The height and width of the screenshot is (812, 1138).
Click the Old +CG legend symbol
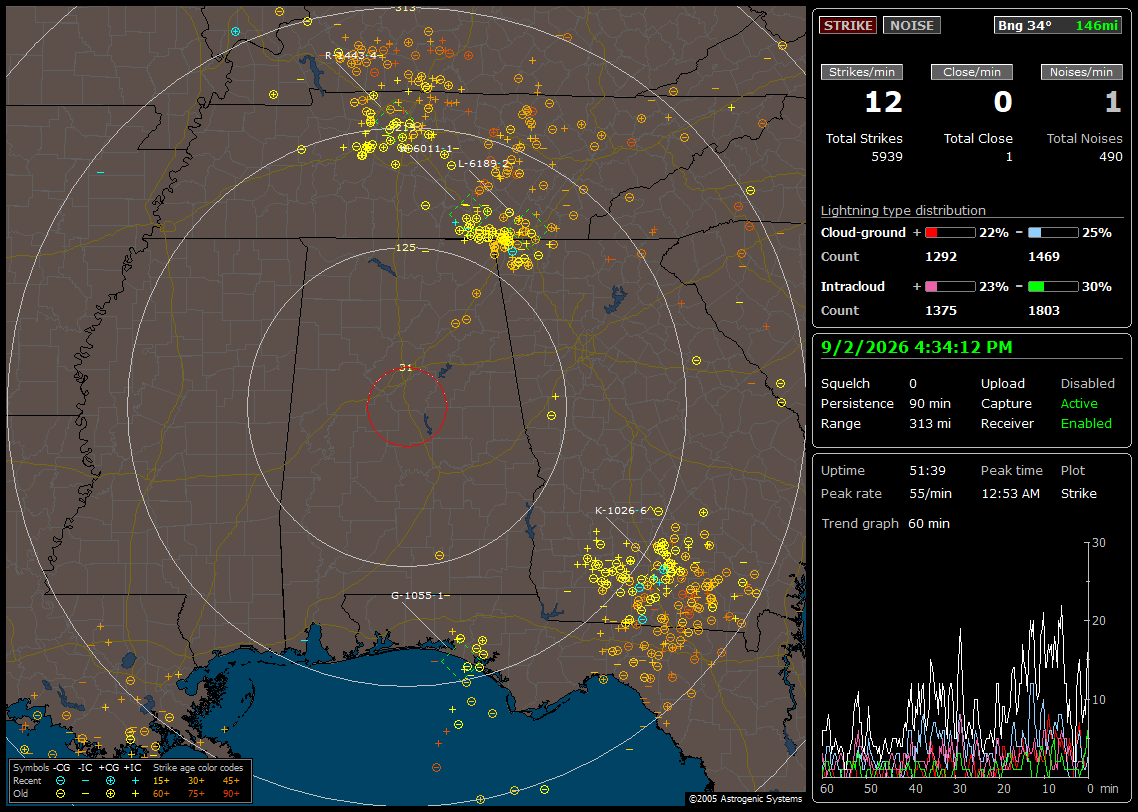(x=110, y=794)
